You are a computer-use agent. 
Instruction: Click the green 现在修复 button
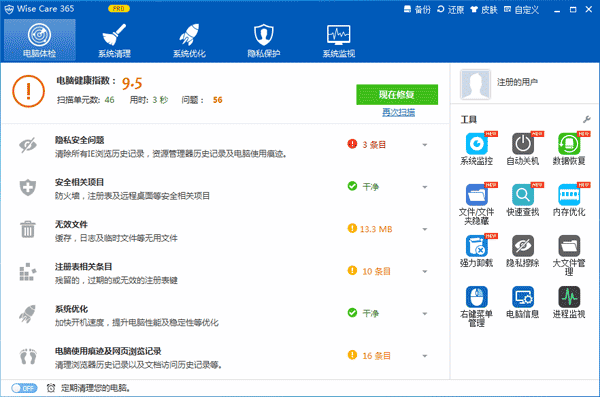[x=397, y=95]
